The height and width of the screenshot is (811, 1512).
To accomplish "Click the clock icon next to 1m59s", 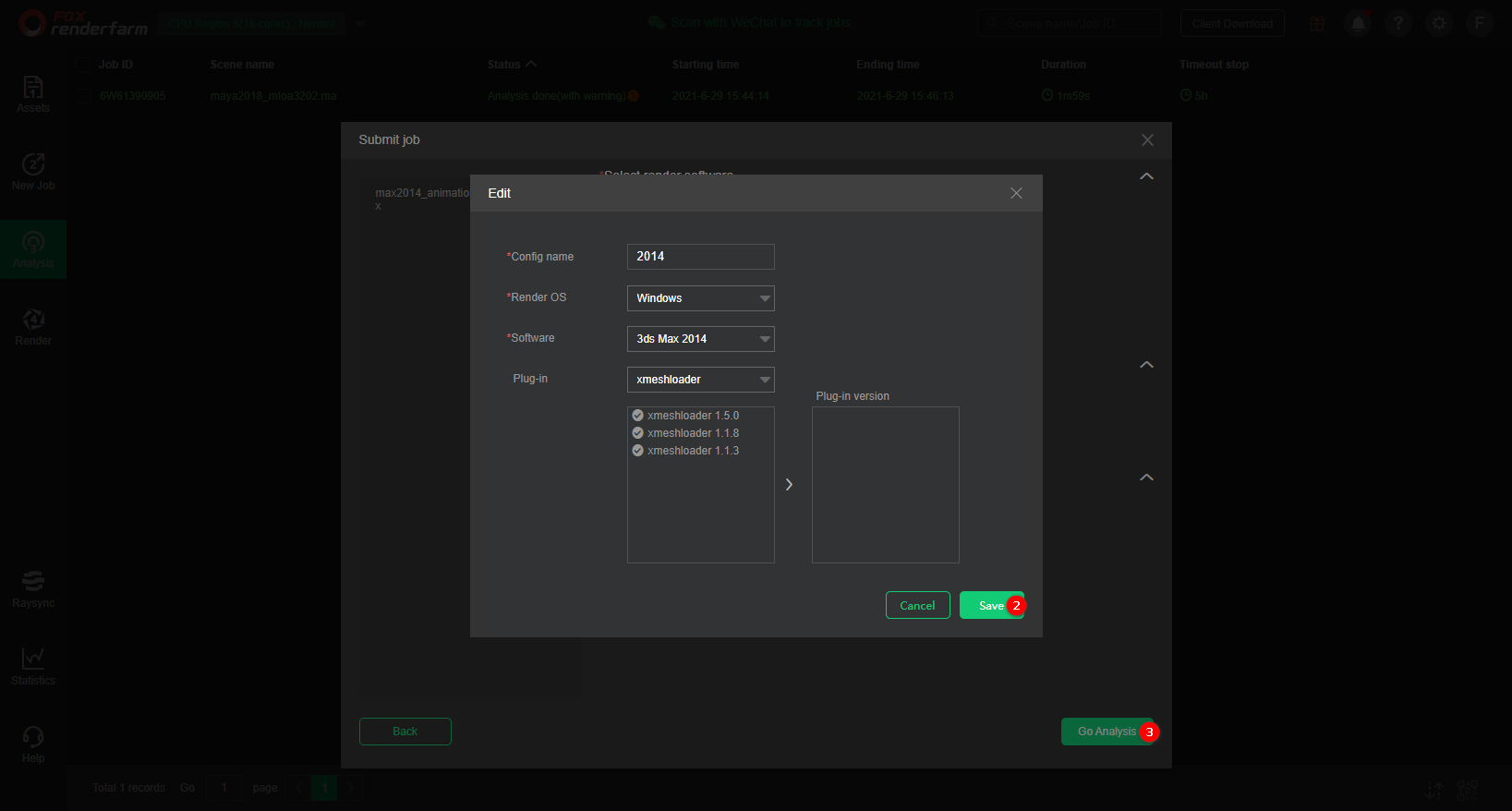I will [1047, 95].
